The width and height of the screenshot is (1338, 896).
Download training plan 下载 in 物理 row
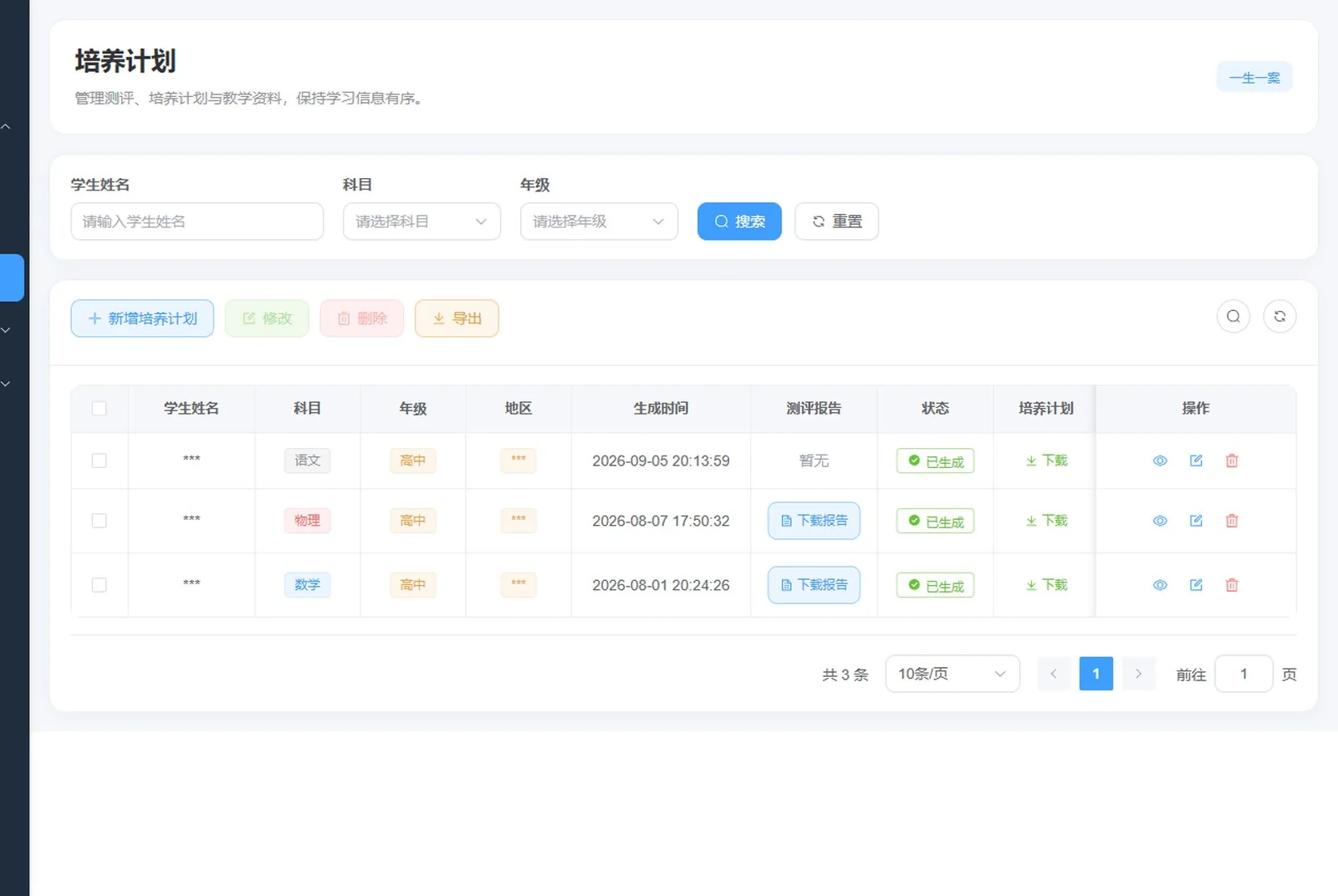click(x=1046, y=521)
